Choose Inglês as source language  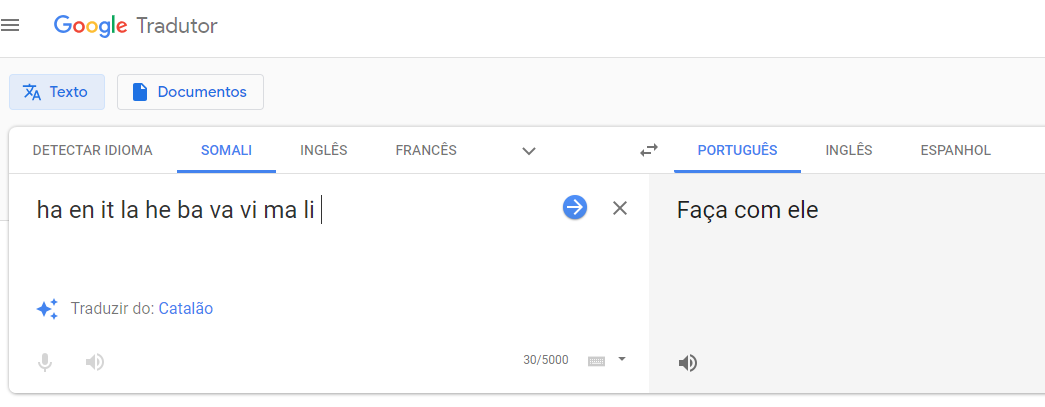(x=323, y=150)
